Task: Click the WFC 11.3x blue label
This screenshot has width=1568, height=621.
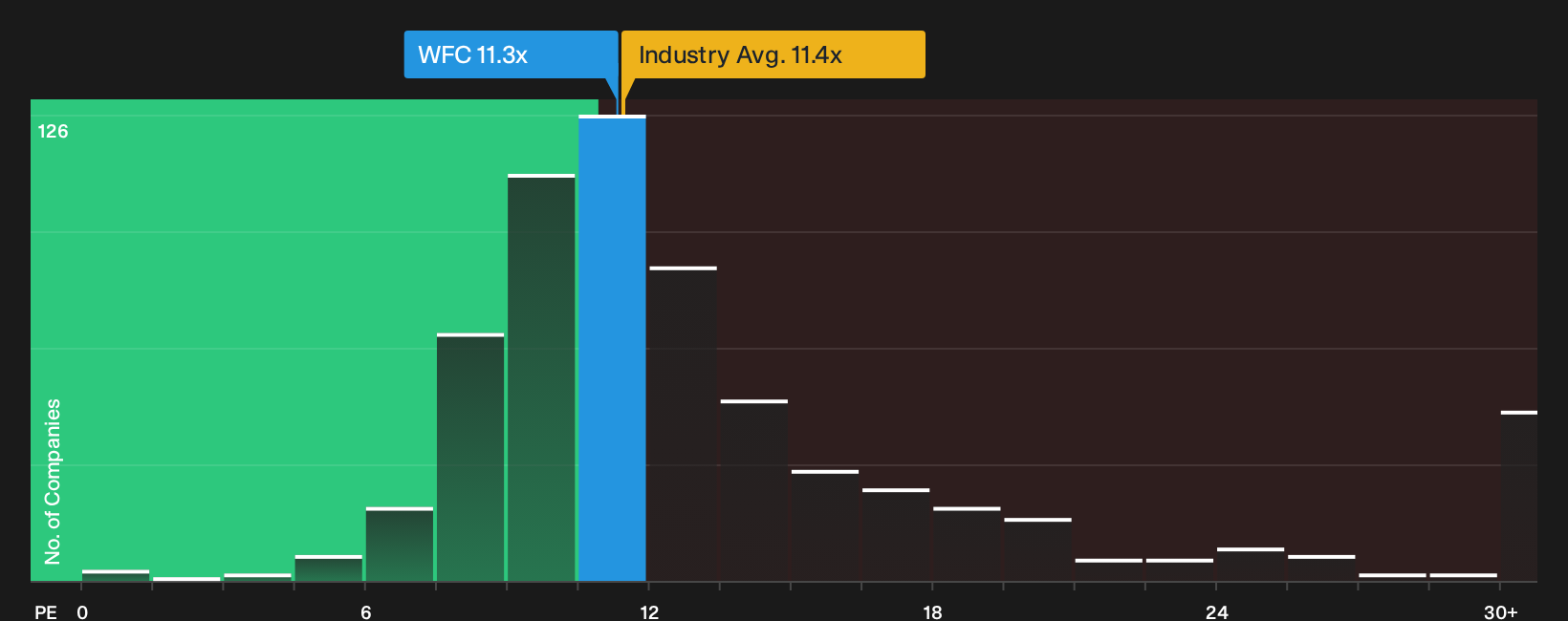Action: [x=511, y=54]
